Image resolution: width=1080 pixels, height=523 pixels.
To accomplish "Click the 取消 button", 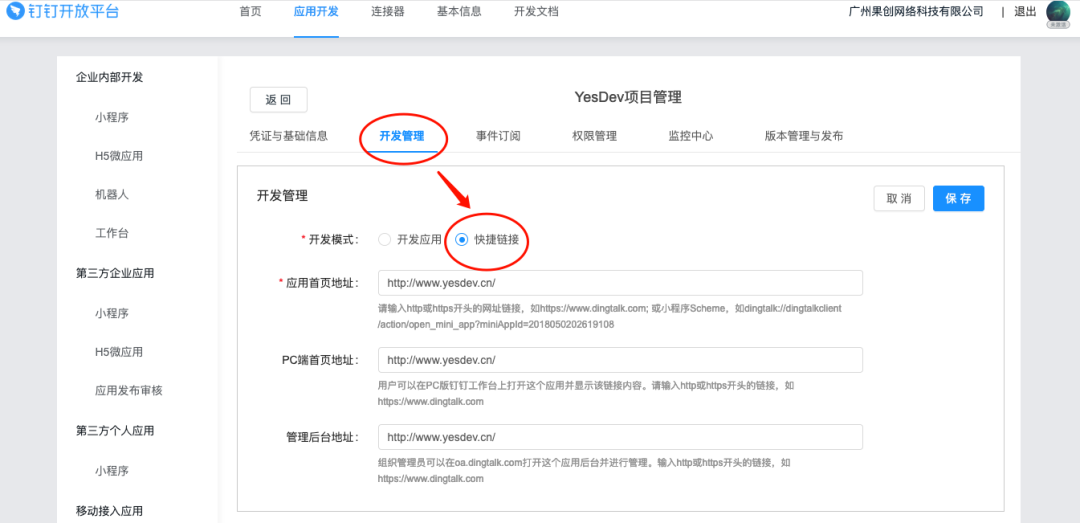I will tap(899, 198).
